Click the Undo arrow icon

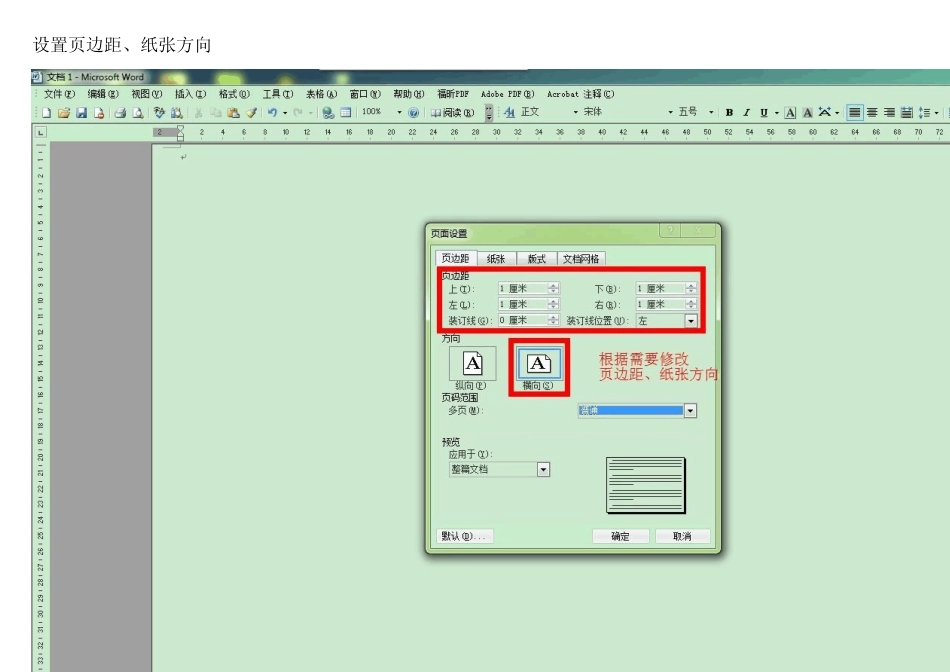pos(272,113)
